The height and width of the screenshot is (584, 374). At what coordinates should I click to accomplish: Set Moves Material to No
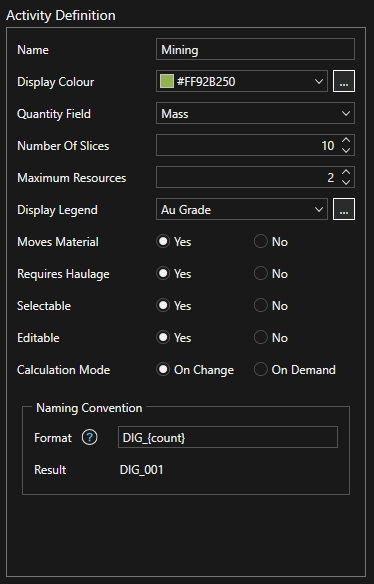(x=271, y=242)
